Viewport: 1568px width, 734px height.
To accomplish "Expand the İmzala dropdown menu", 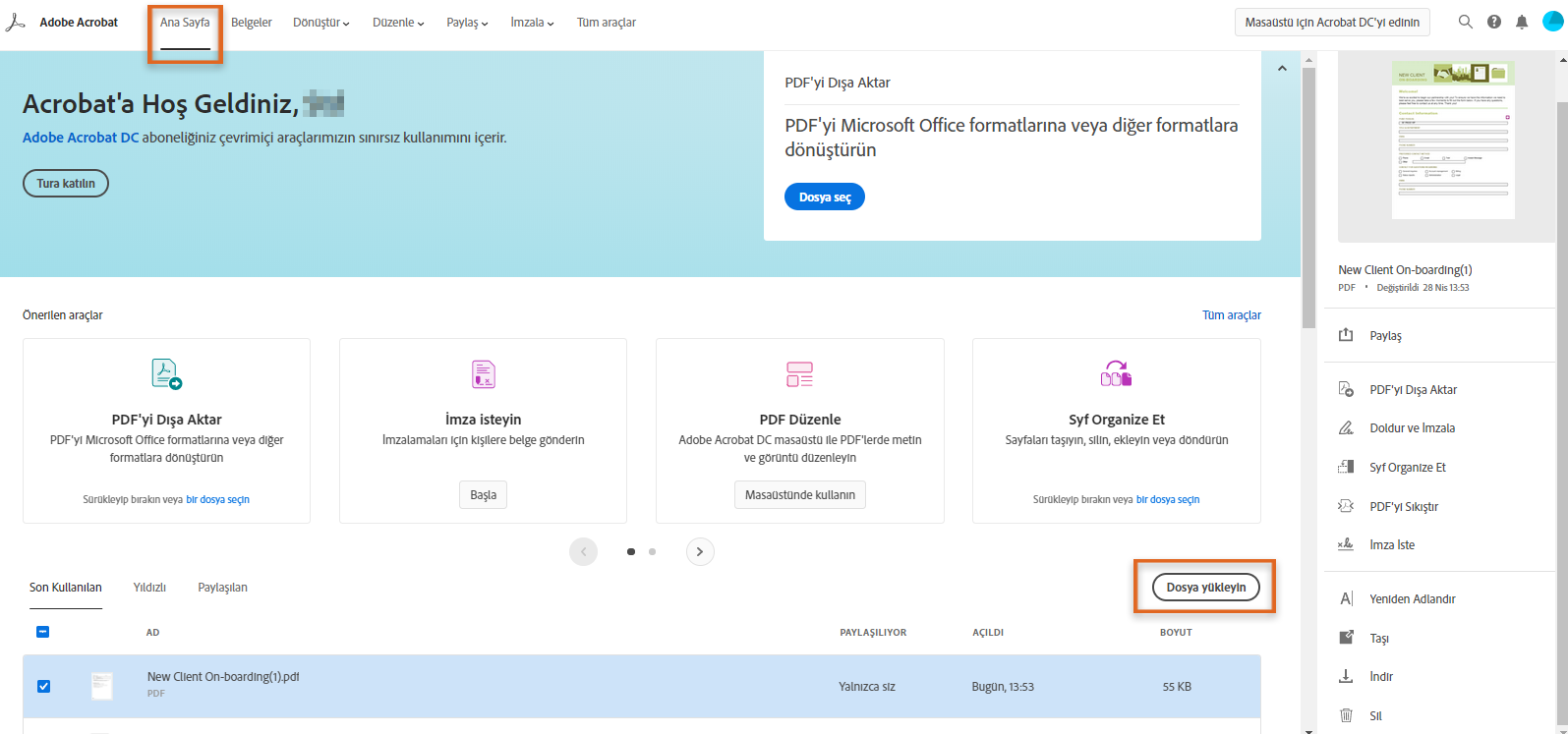I will (532, 23).
